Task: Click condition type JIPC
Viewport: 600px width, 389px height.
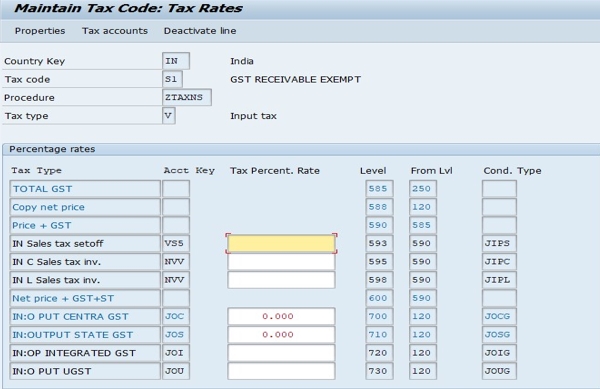Action: click(x=499, y=262)
